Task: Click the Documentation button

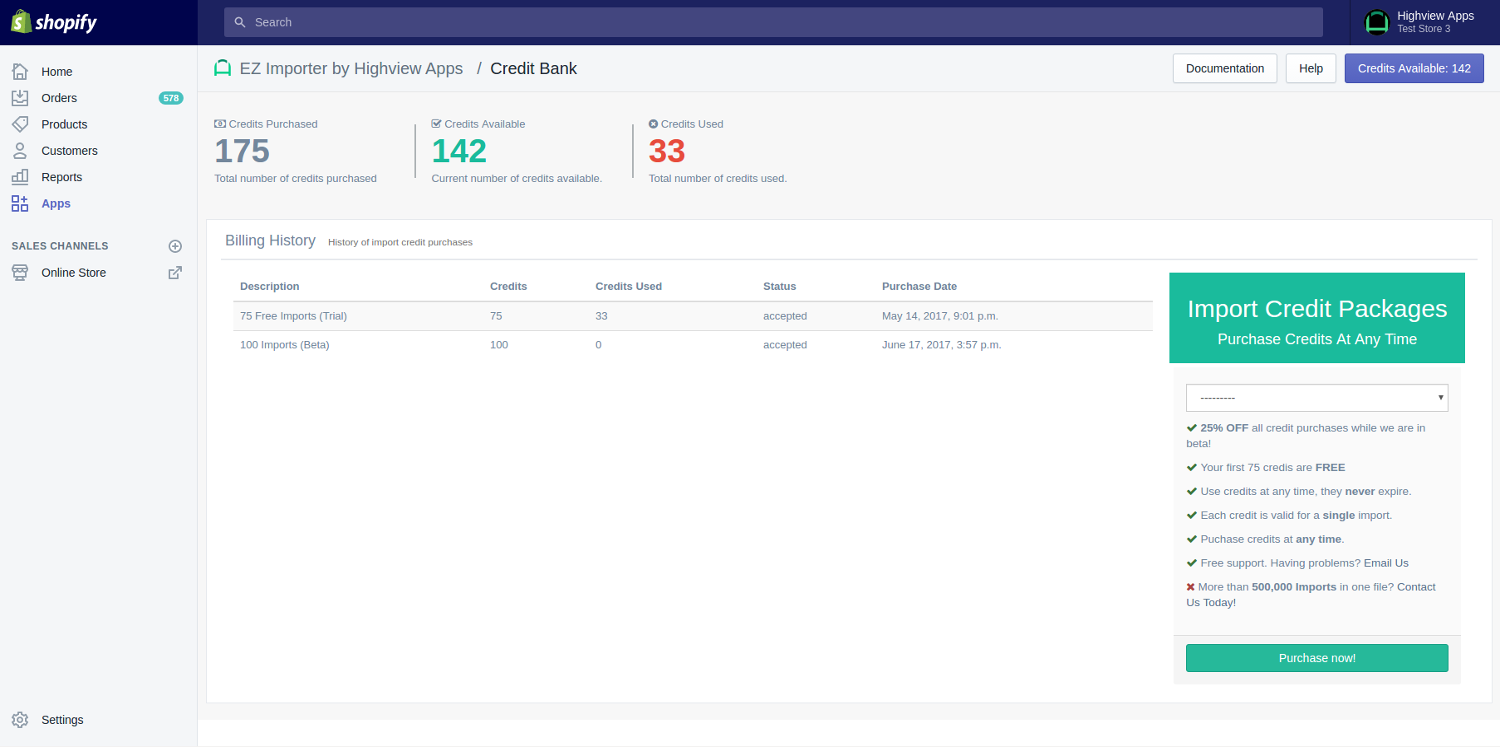Action: (1224, 68)
